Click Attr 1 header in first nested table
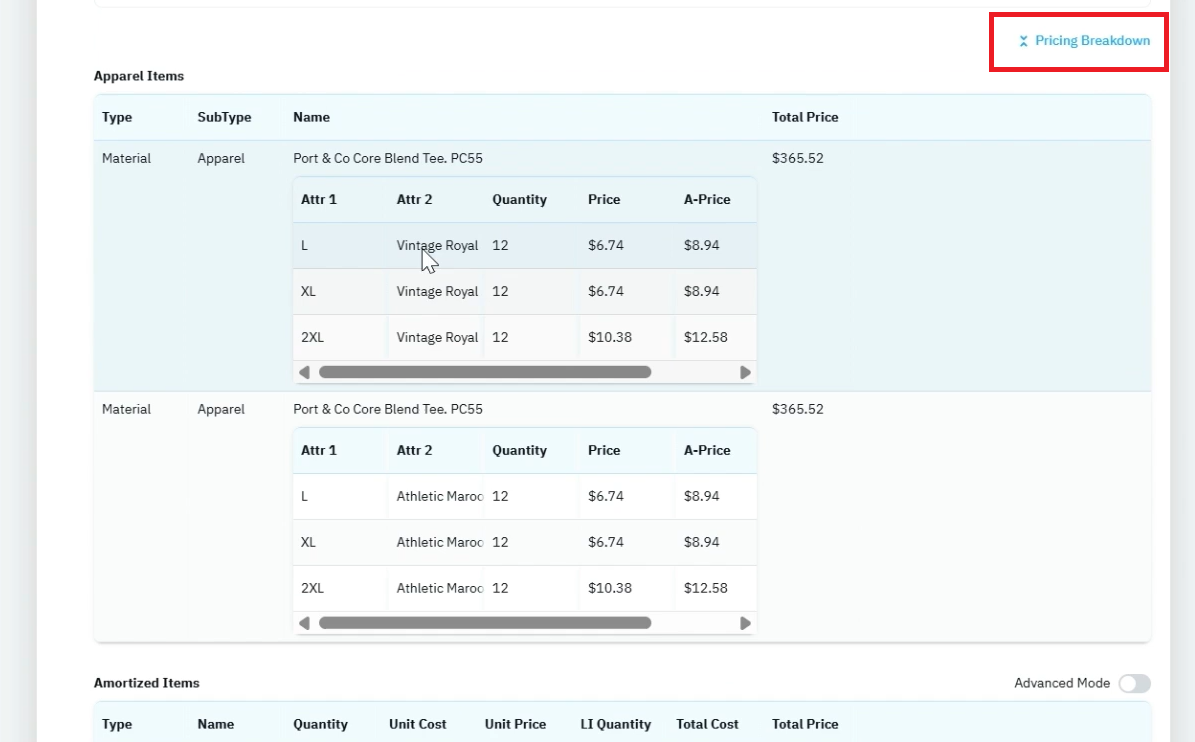 [319, 200]
